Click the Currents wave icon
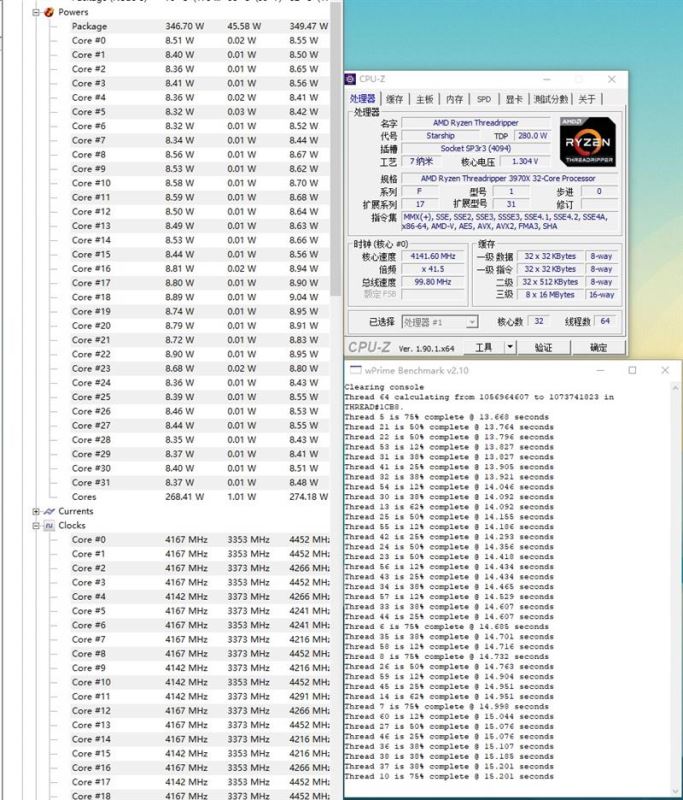Image resolution: width=683 pixels, height=800 pixels. pyautogui.click(x=49, y=511)
